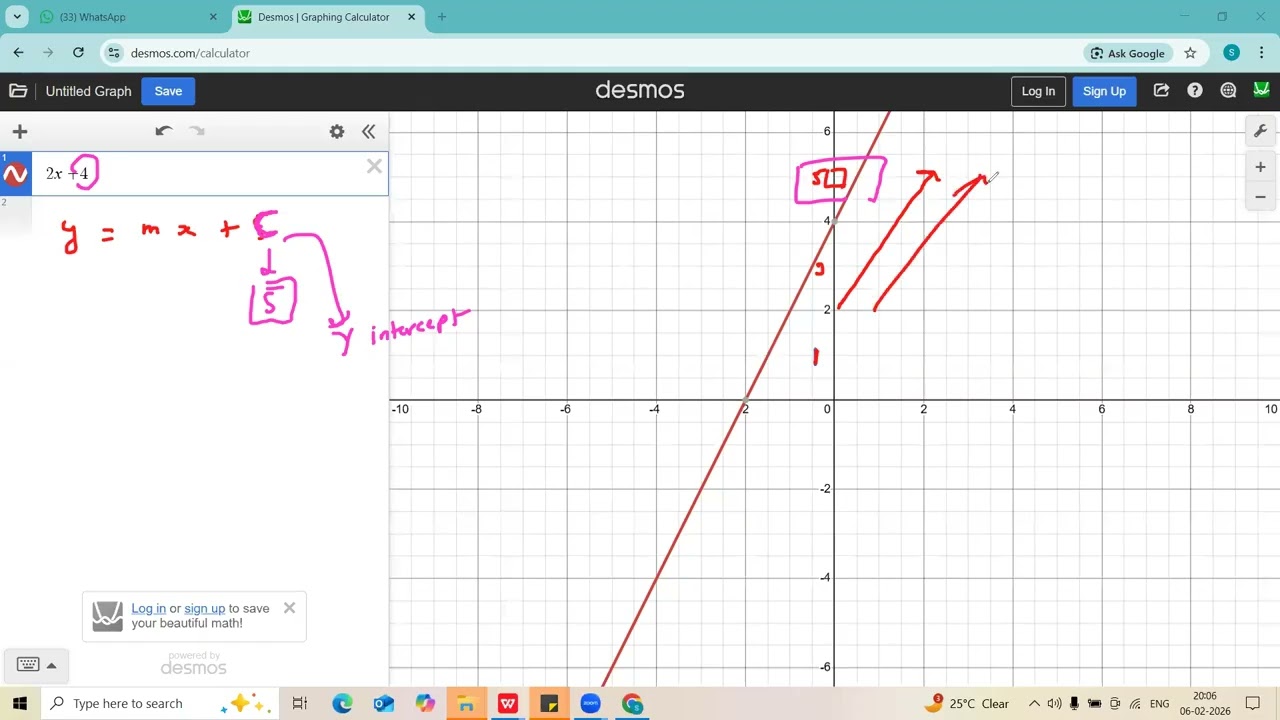Image resolution: width=1280 pixels, height=720 pixels.
Task: Open the Desmos graph settings wrench
Action: click(x=1260, y=131)
